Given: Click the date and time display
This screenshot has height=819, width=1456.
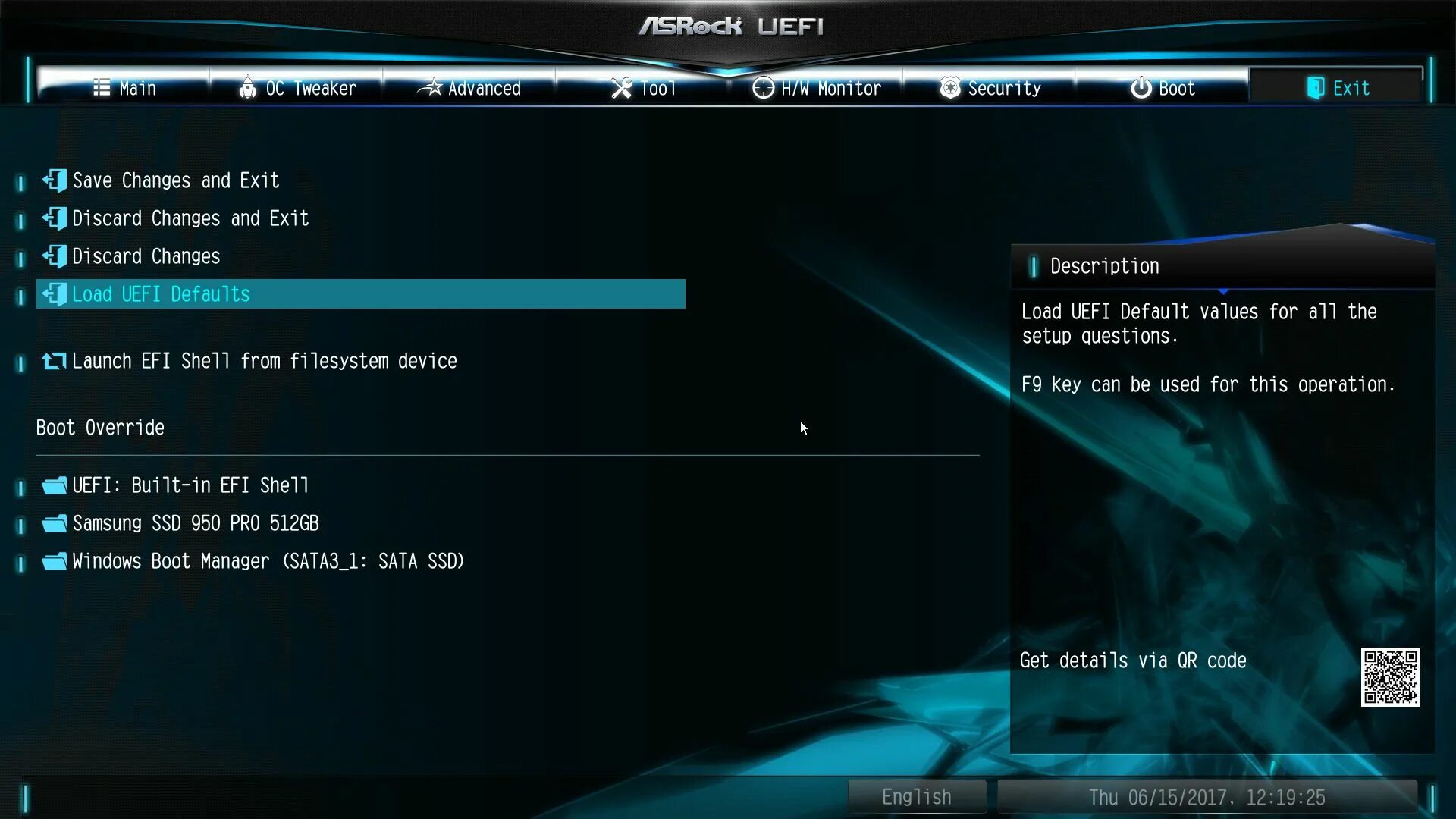Looking at the screenshot, I should (x=1207, y=797).
